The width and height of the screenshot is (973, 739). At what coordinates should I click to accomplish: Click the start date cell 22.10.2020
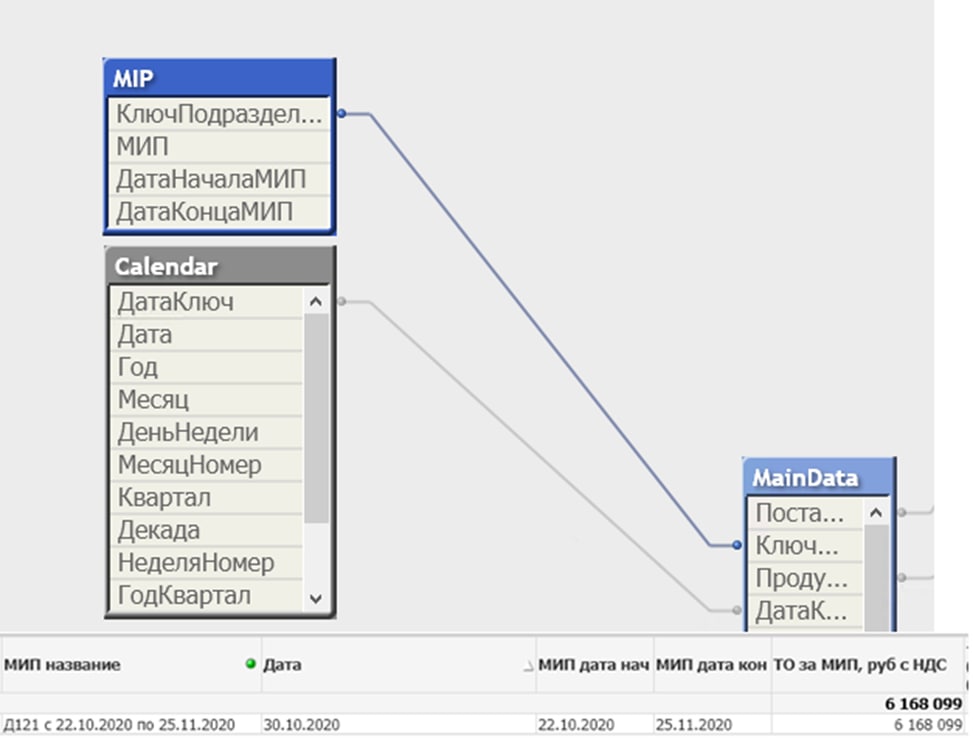coord(576,725)
